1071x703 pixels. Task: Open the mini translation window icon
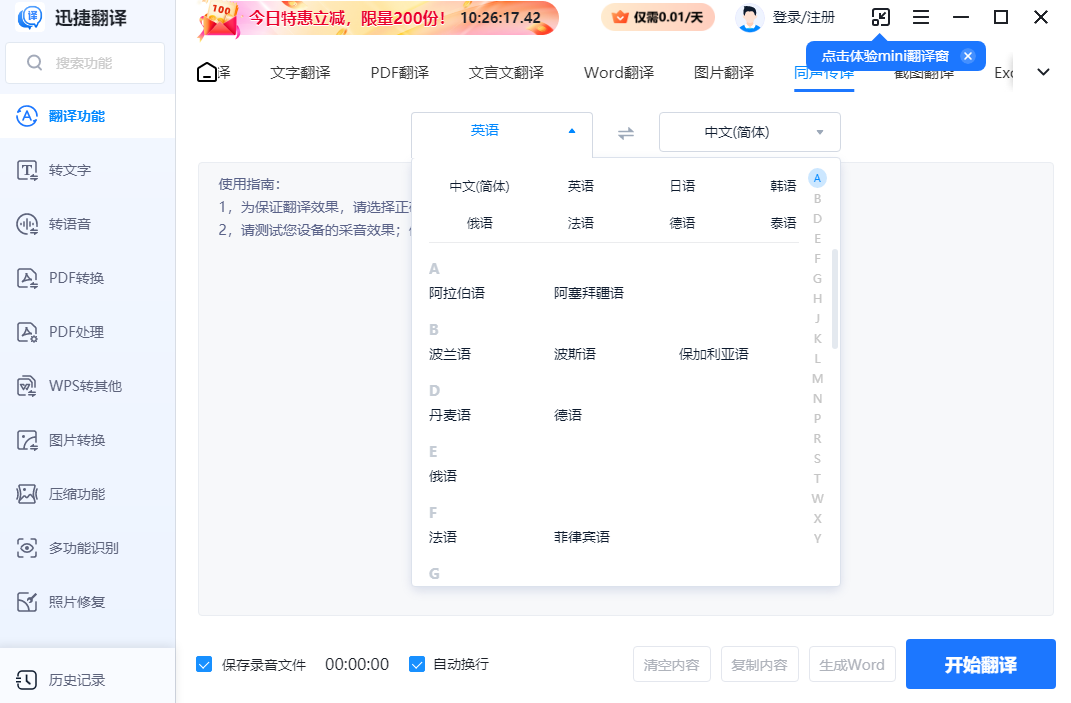tap(880, 17)
